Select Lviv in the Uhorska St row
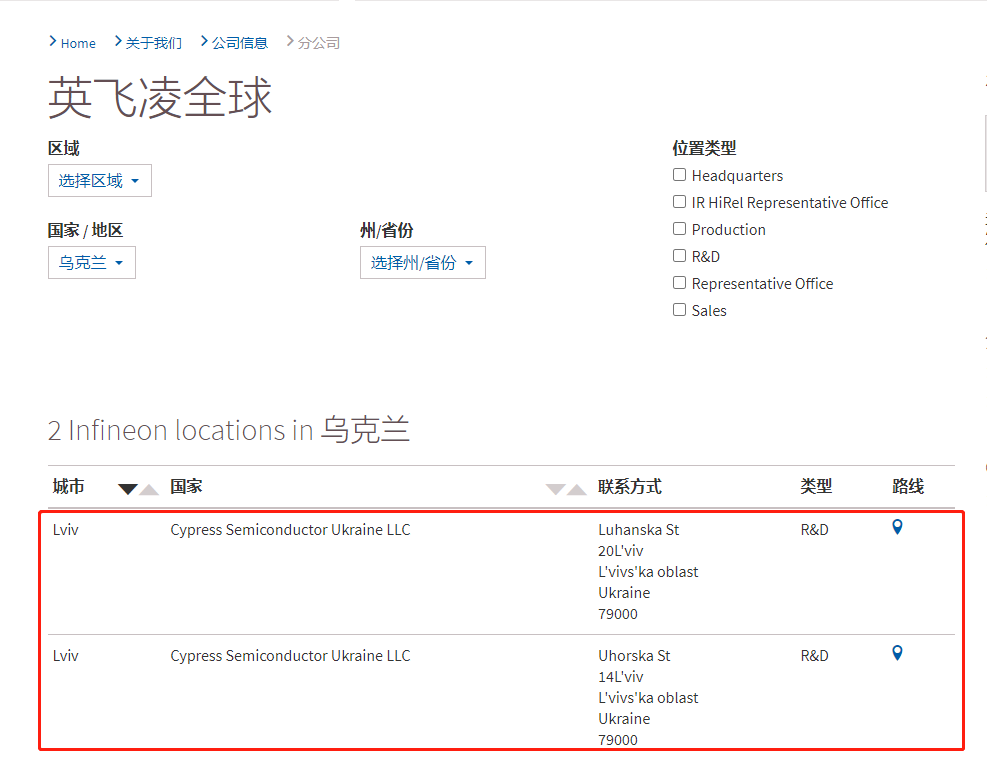 [x=65, y=656]
